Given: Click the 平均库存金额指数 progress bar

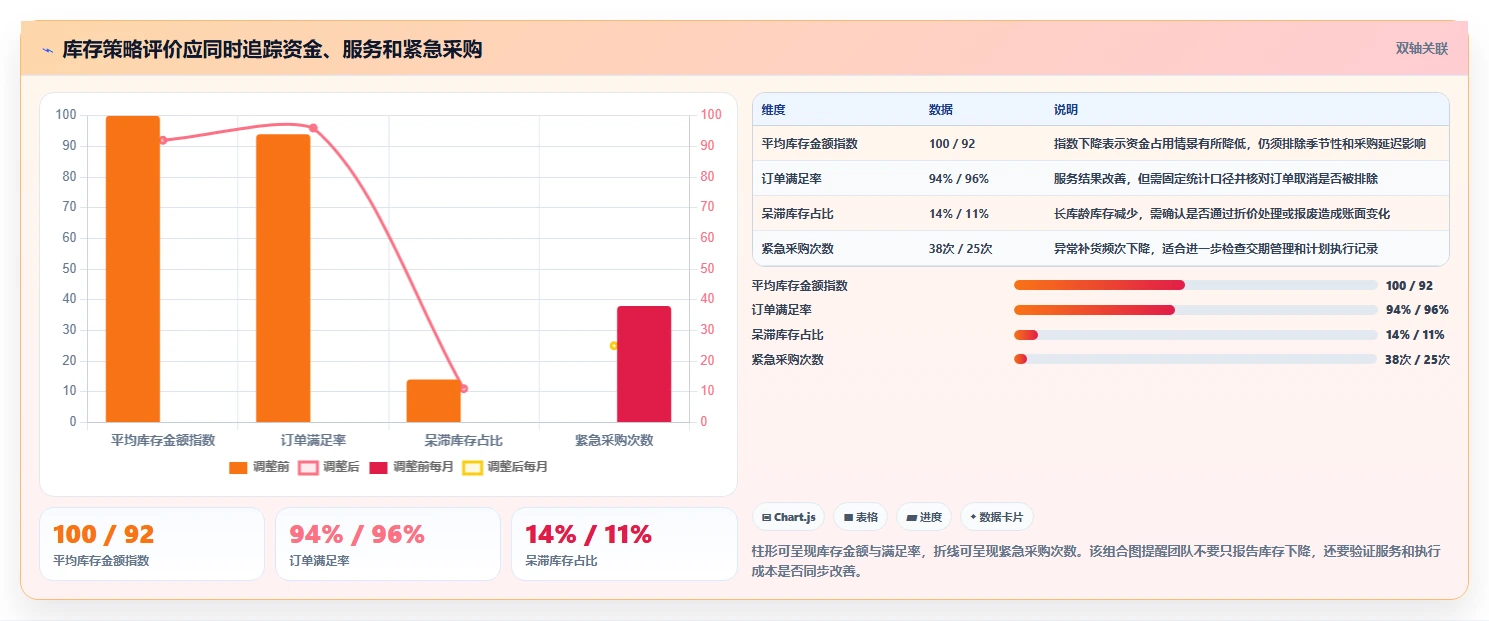Looking at the screenshot, I should [1195, 285].
